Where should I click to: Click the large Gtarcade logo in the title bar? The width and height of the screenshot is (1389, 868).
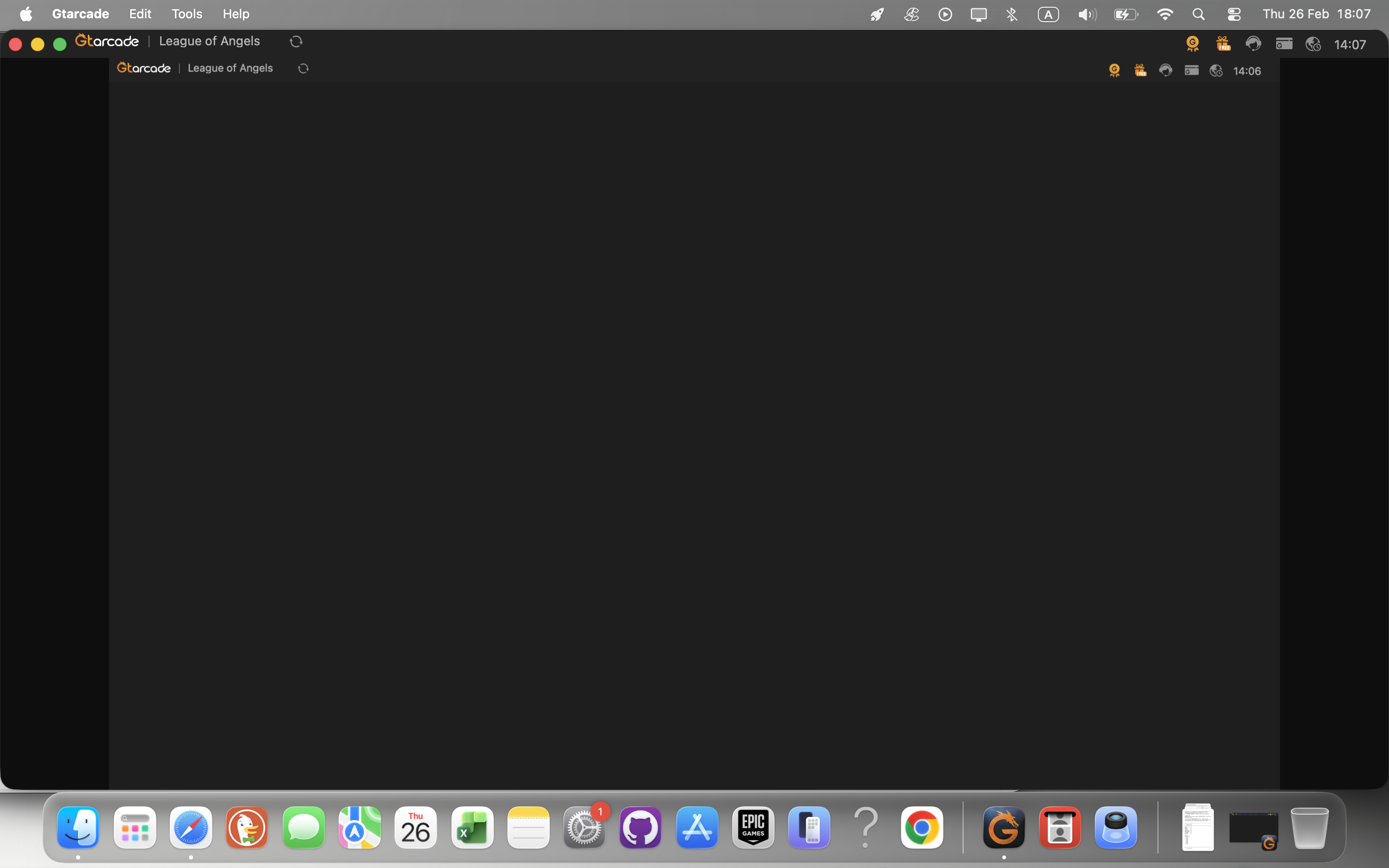(x=108, y=41)
